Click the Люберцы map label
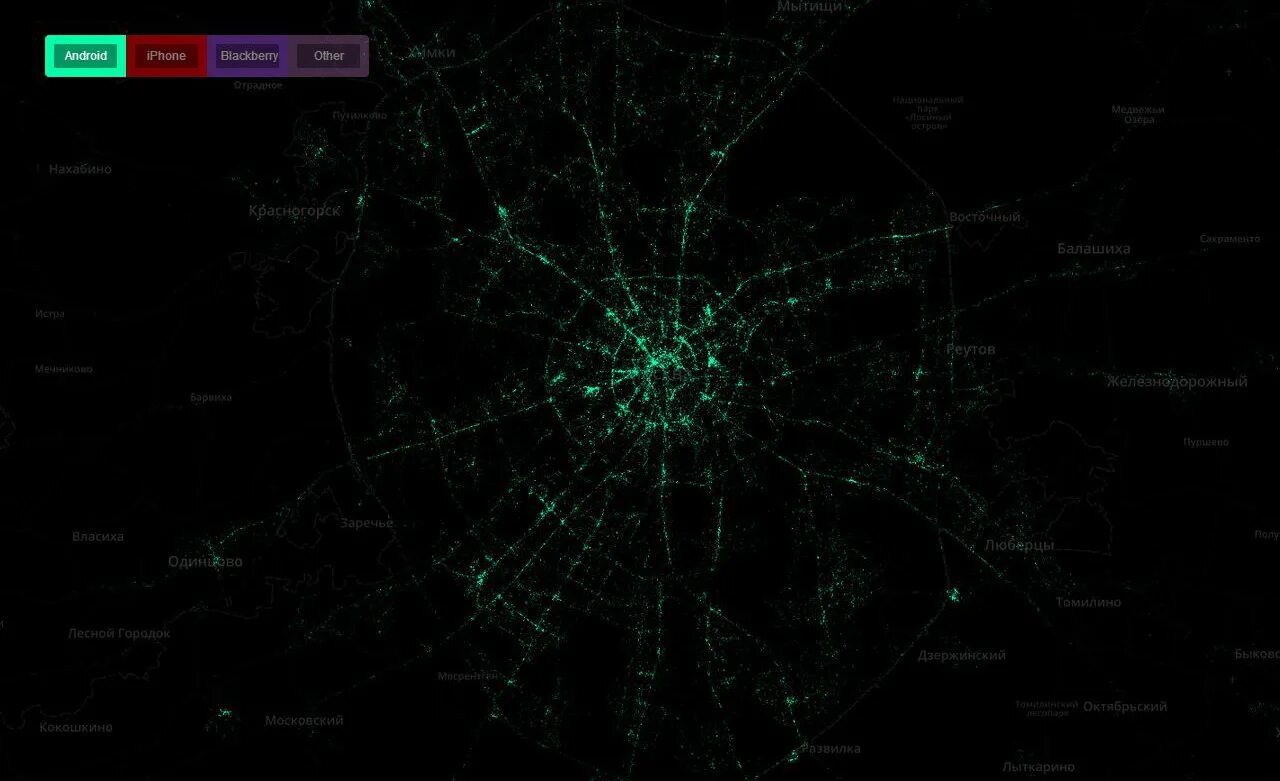This screenshot has height=781, width=1280. (x=1019, y=545)
